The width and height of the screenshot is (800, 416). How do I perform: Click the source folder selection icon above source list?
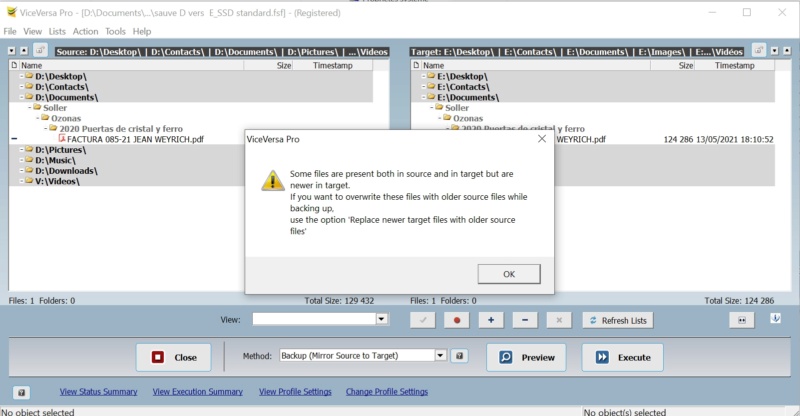point(40,50)
